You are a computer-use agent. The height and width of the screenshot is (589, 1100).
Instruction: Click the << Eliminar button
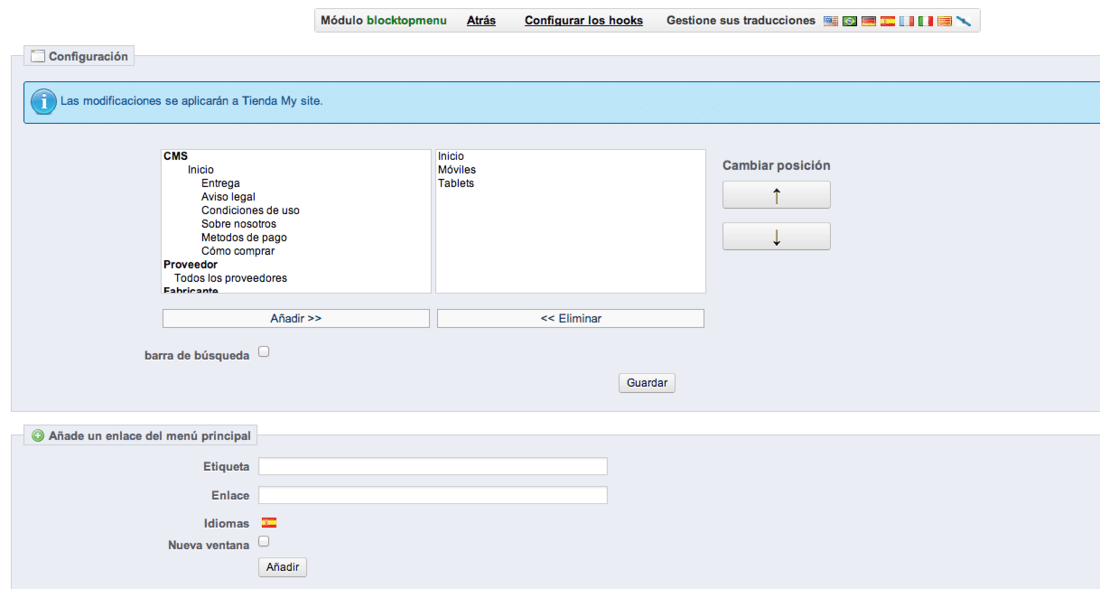coord(570,318)
